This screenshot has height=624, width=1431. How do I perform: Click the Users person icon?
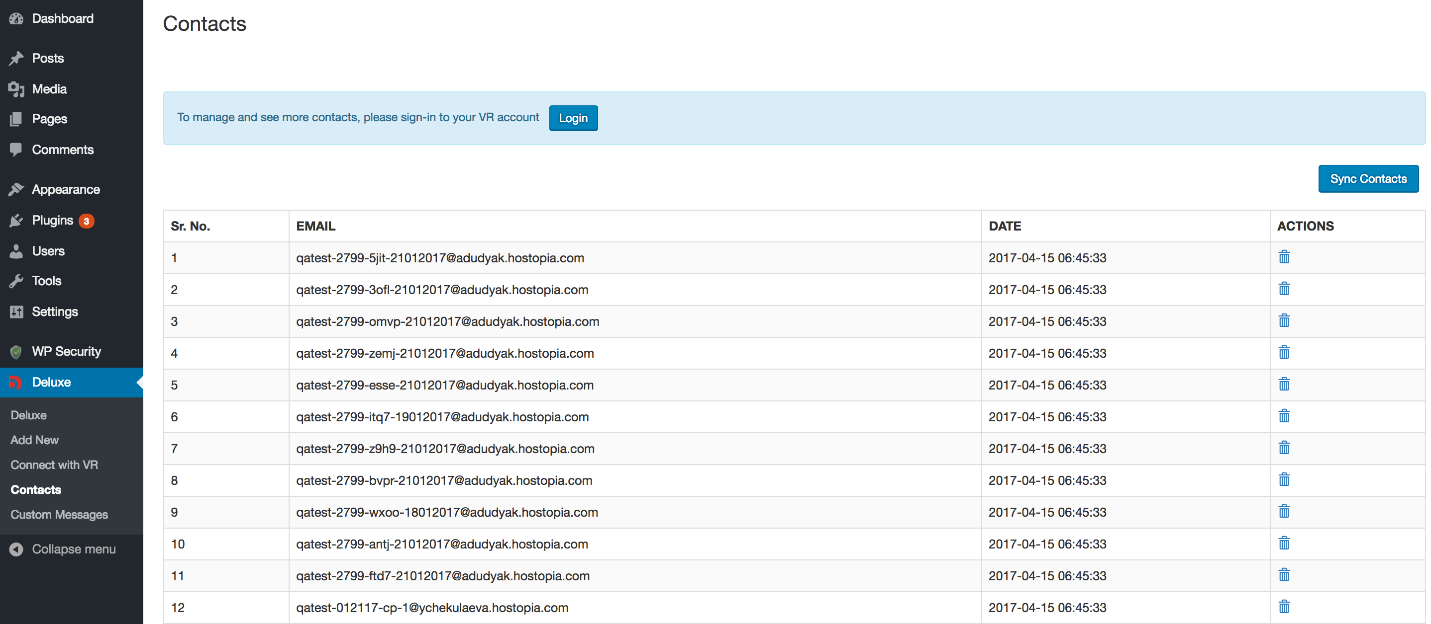coord(16,251)
